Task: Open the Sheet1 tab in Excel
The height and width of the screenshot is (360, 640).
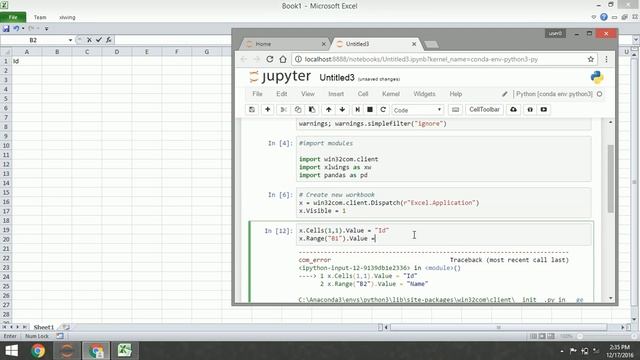Action: click(x=43, y=327)
